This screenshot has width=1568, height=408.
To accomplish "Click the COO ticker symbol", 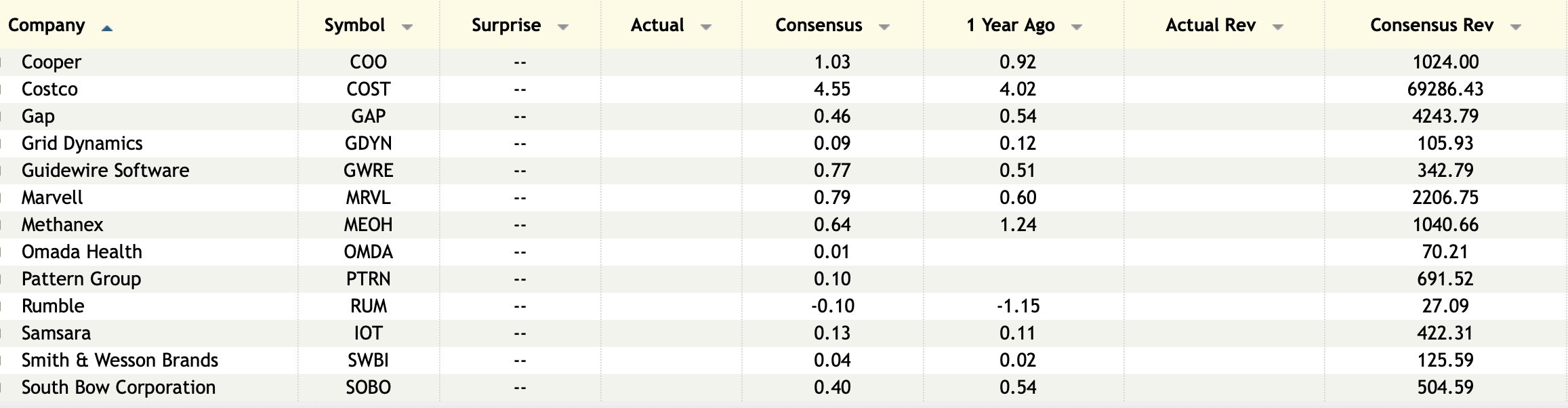I will click(x=368, y=62).
